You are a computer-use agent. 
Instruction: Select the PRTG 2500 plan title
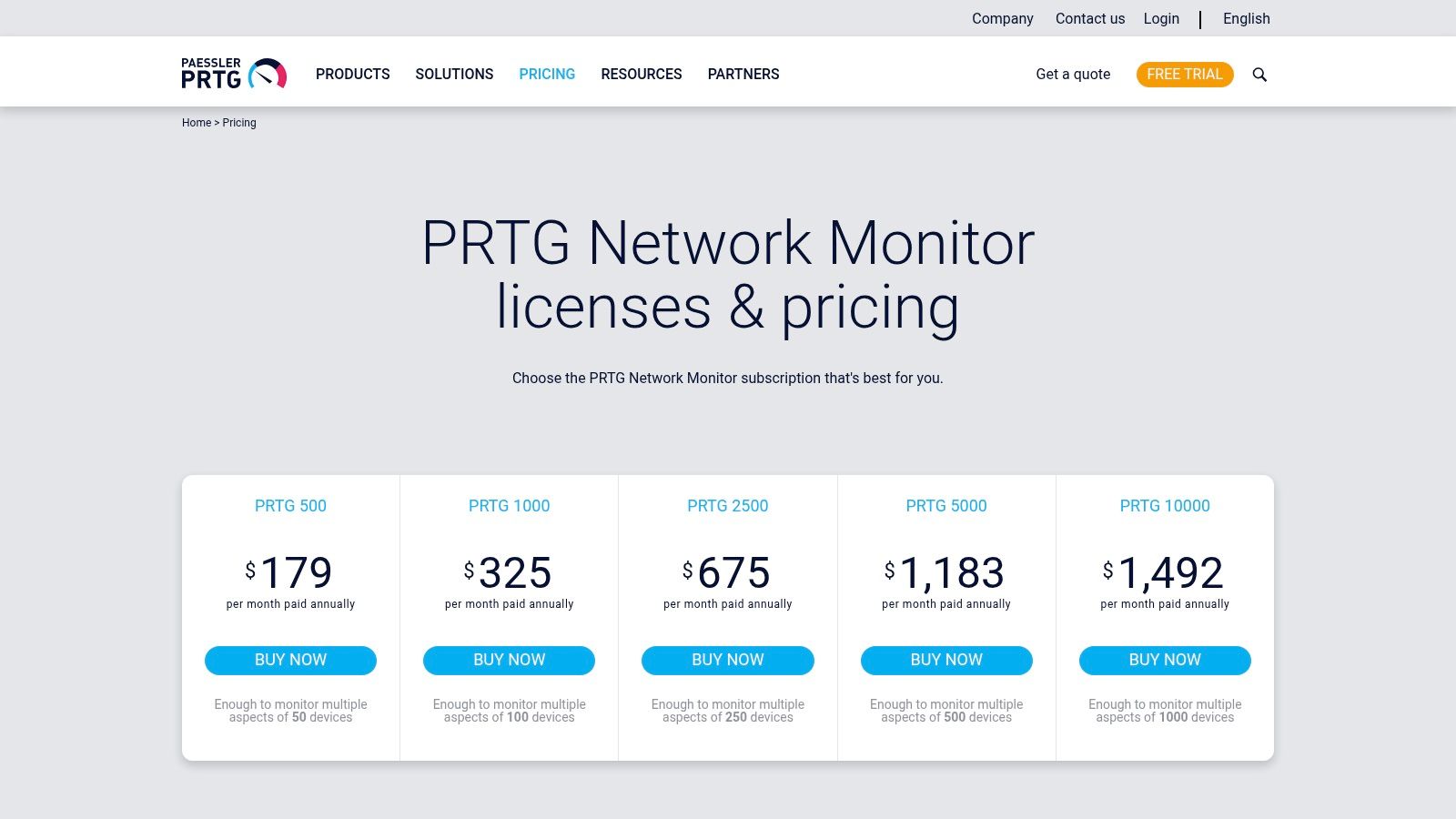tap(727, 506)
